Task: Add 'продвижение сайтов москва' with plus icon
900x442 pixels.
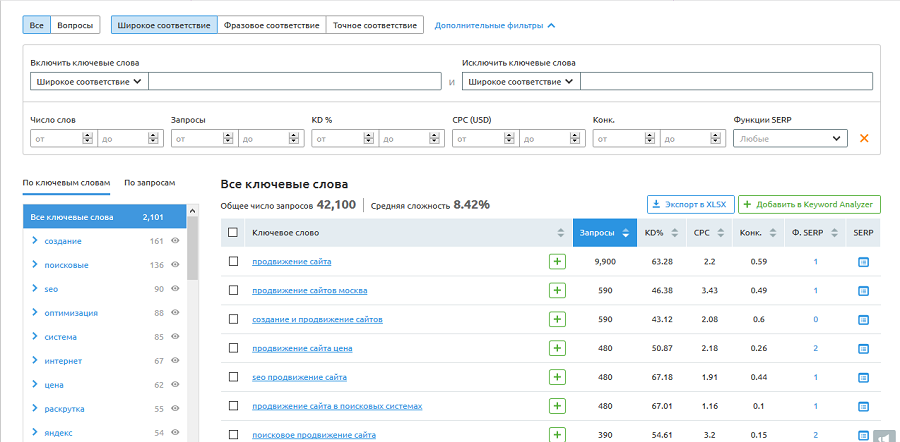Action: tap(557, 290)
